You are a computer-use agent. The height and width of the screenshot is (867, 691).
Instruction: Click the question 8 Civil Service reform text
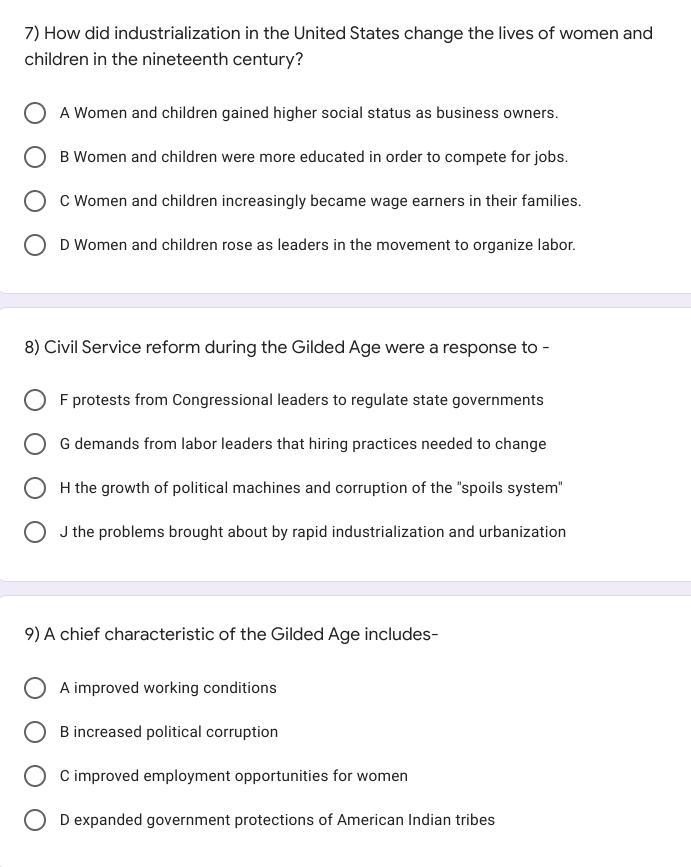pos(287,347)
